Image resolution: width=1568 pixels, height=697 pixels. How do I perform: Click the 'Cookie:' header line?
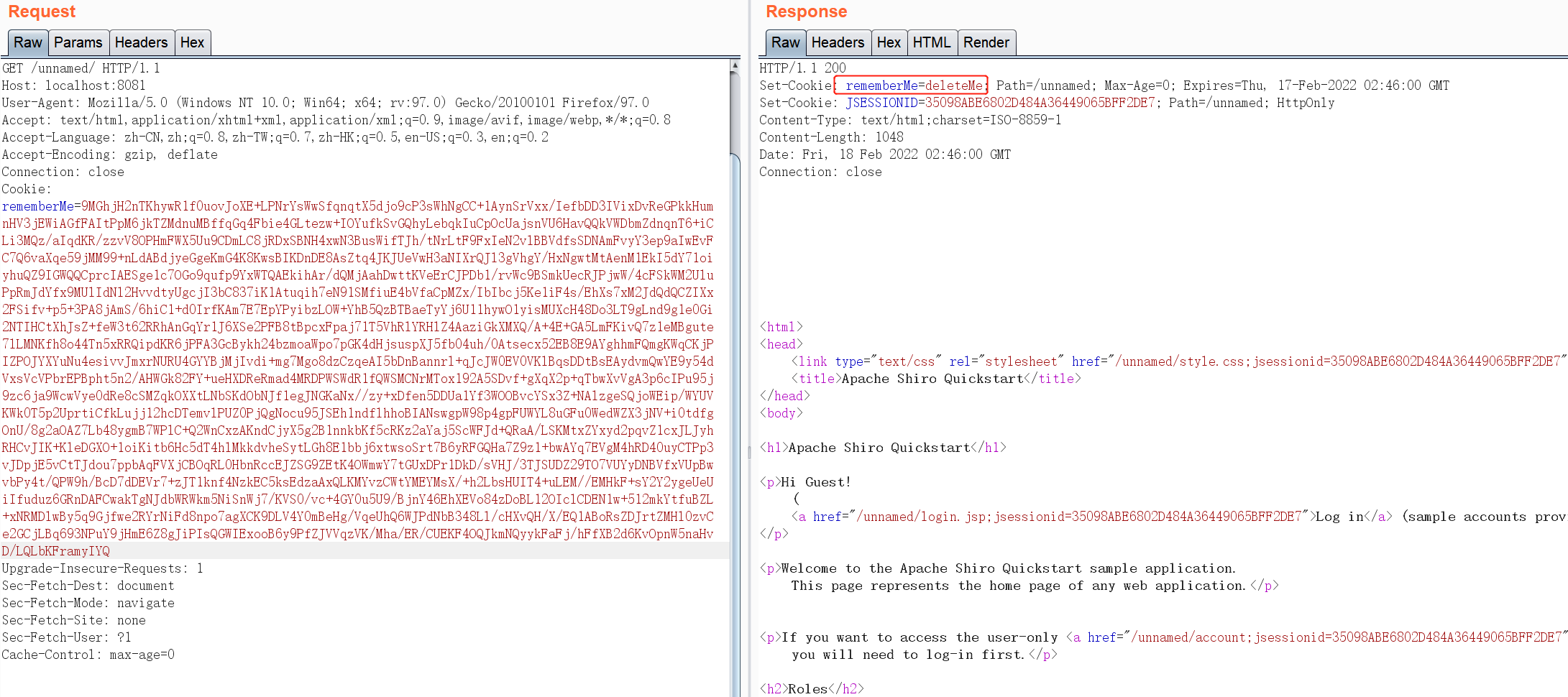click(27, 189)
